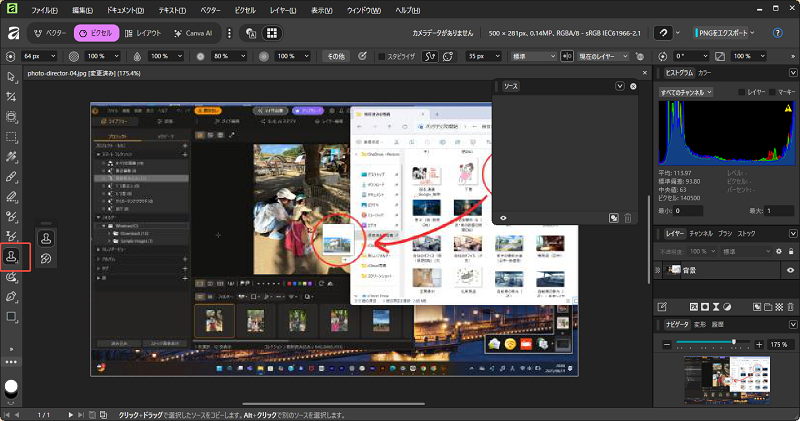Open the rotation 0° dropdown
Screen dimensions: 800x421
click(x=691, y=56)
